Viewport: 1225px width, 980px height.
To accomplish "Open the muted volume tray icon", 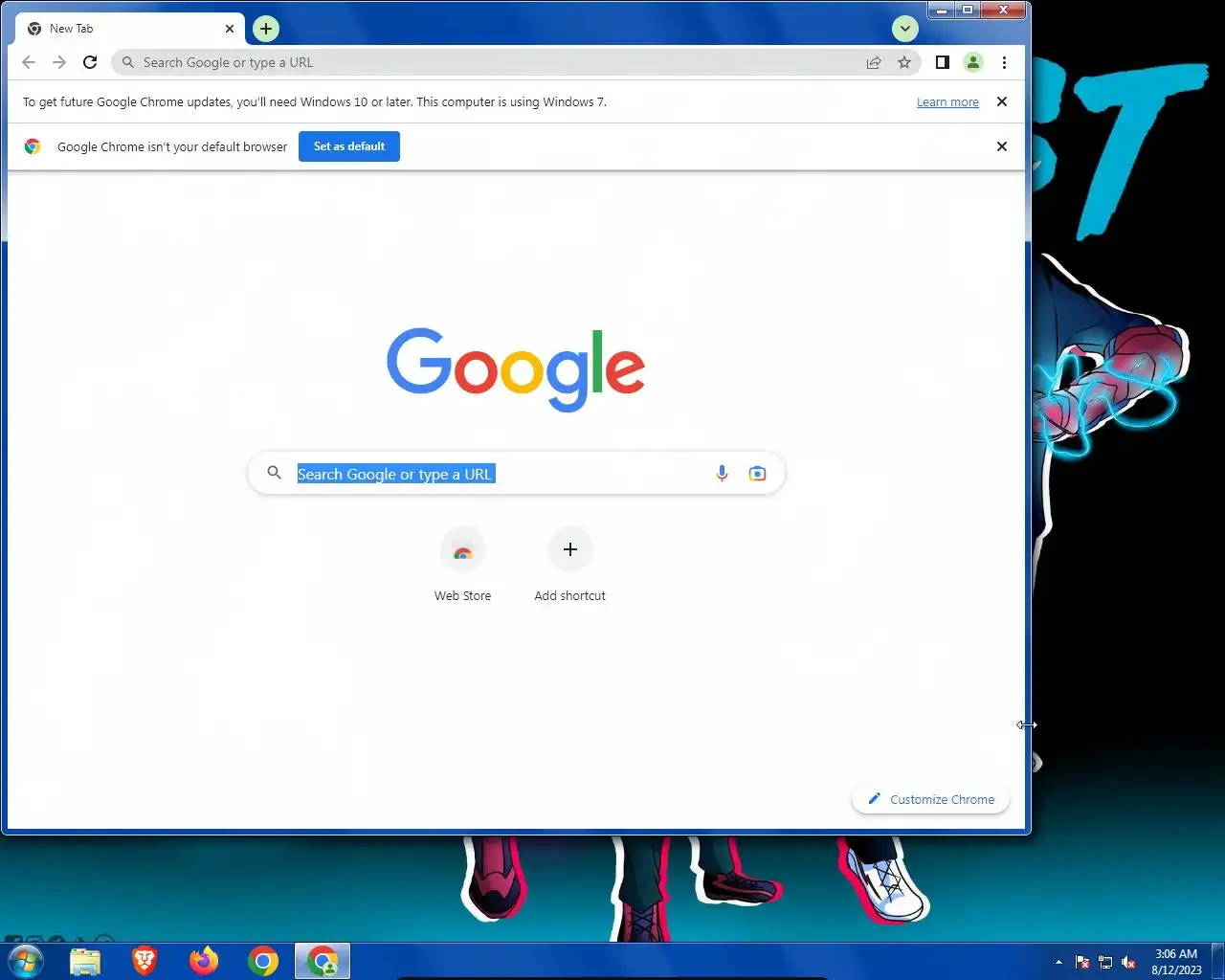I will point(1128,963).
